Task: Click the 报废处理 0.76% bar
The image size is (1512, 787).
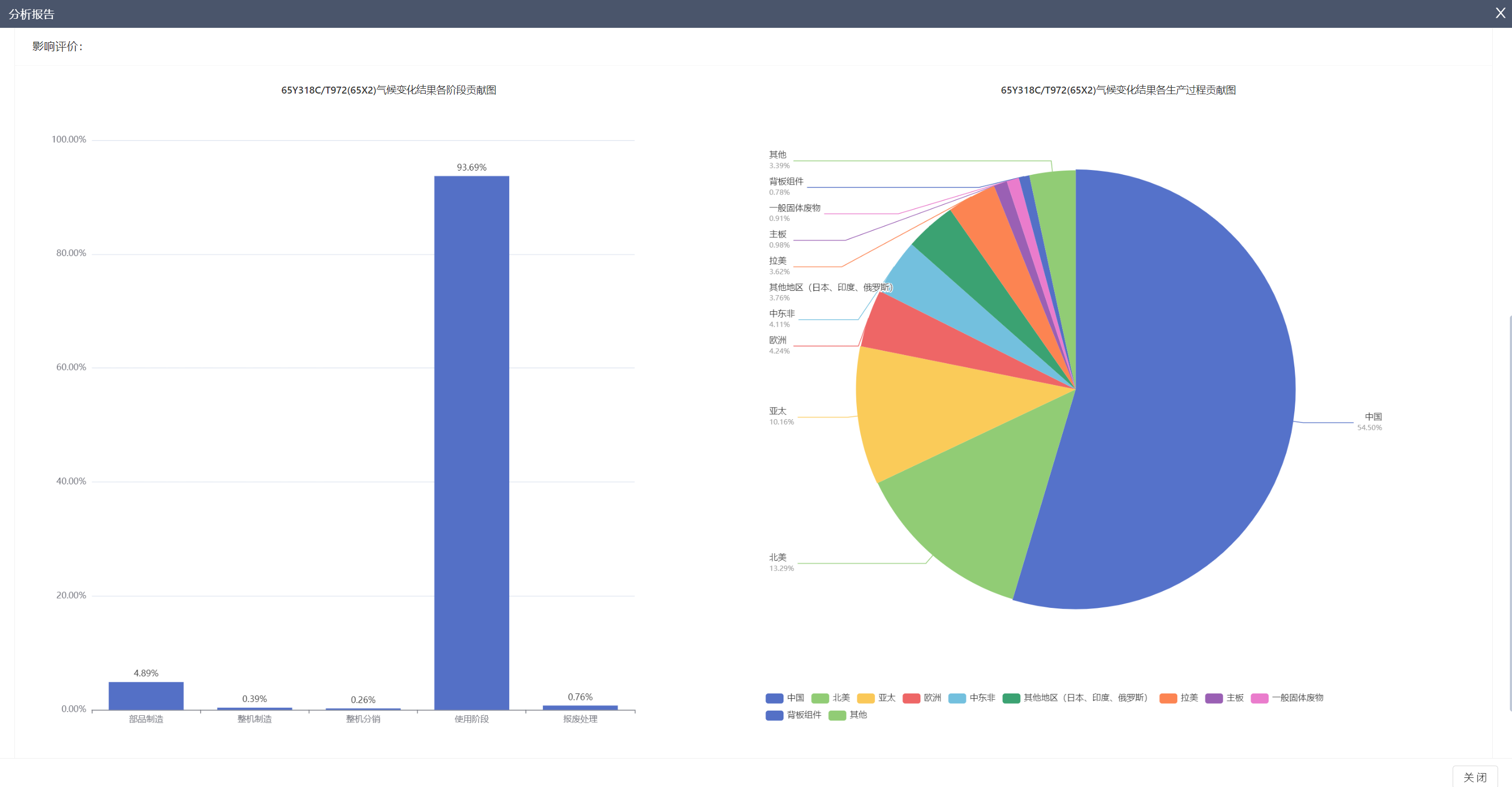Action: (580, 707)
